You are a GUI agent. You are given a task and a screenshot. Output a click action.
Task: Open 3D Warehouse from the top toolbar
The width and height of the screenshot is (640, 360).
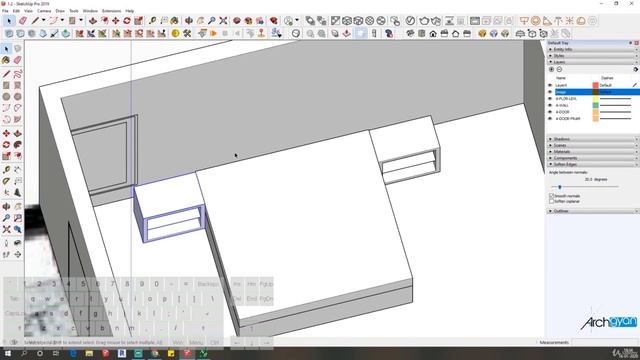coord(237,20)
